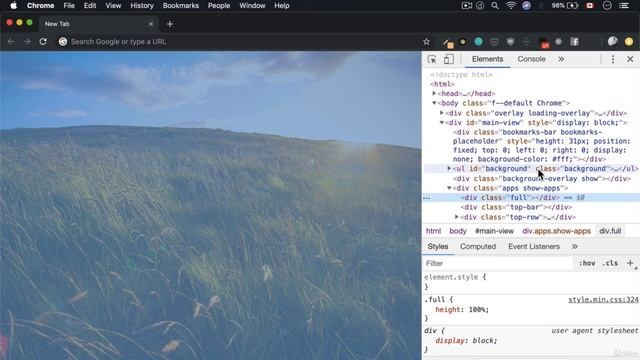640x360 pixels.
Task: Select the top-bar div node
Action: tap(516, 207)
